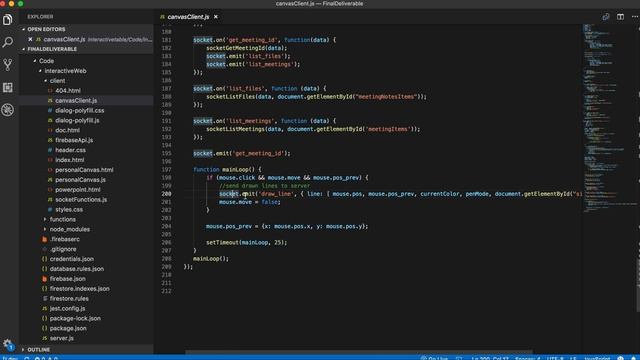Open firestore.indexes.json file
The height and width of the screenshot is (360, 640).
pyautogui.click(x=79, y=289)
